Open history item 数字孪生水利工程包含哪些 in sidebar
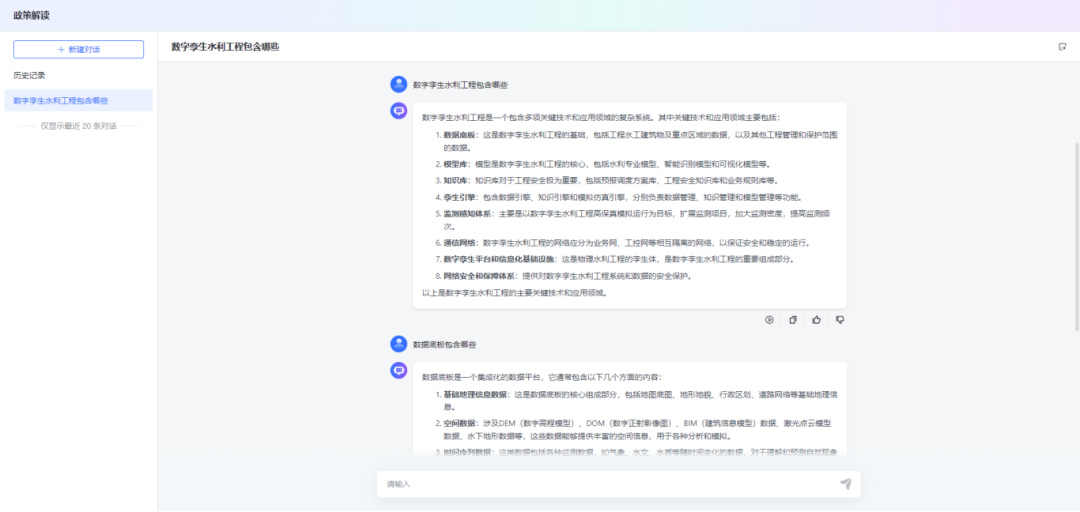Screen dimensions: 1080x512 (61, 101)
